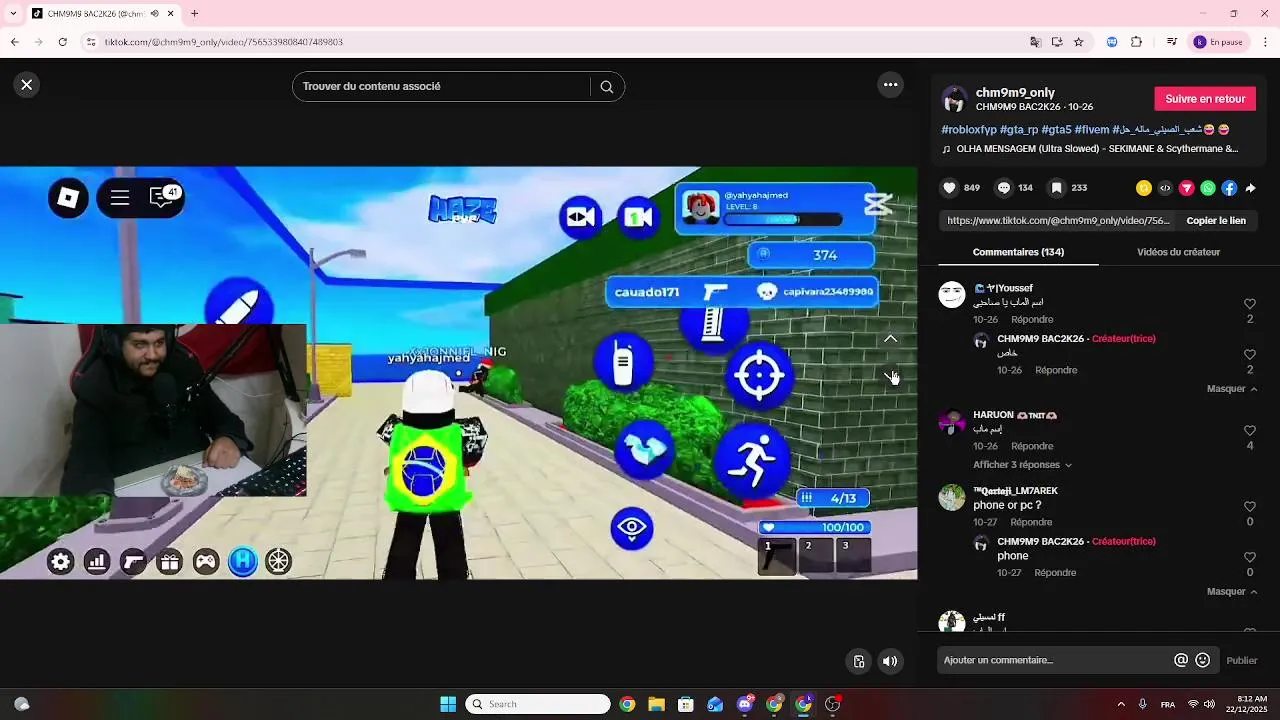
Task: Click Windows taskbar Search box
Action: coord(538,704)
